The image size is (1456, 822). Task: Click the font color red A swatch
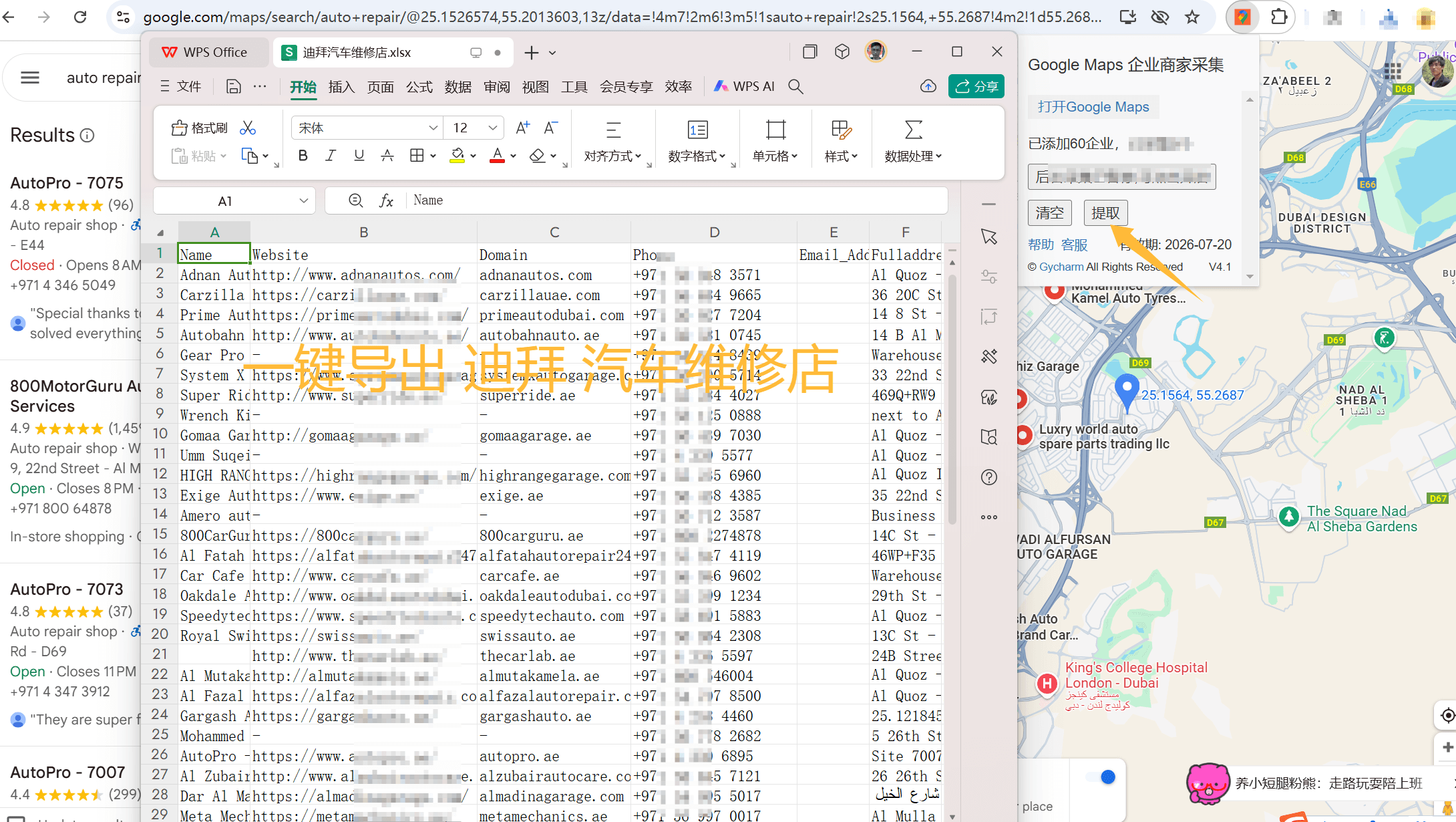498,156
